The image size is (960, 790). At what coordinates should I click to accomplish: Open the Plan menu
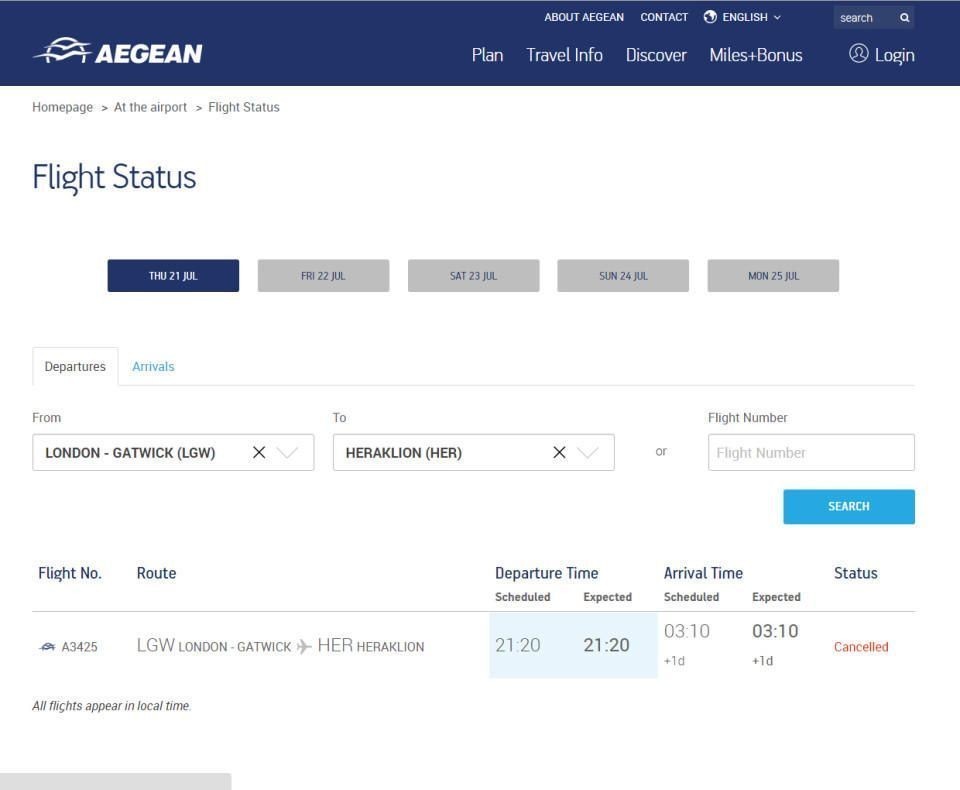coord(487,55)
